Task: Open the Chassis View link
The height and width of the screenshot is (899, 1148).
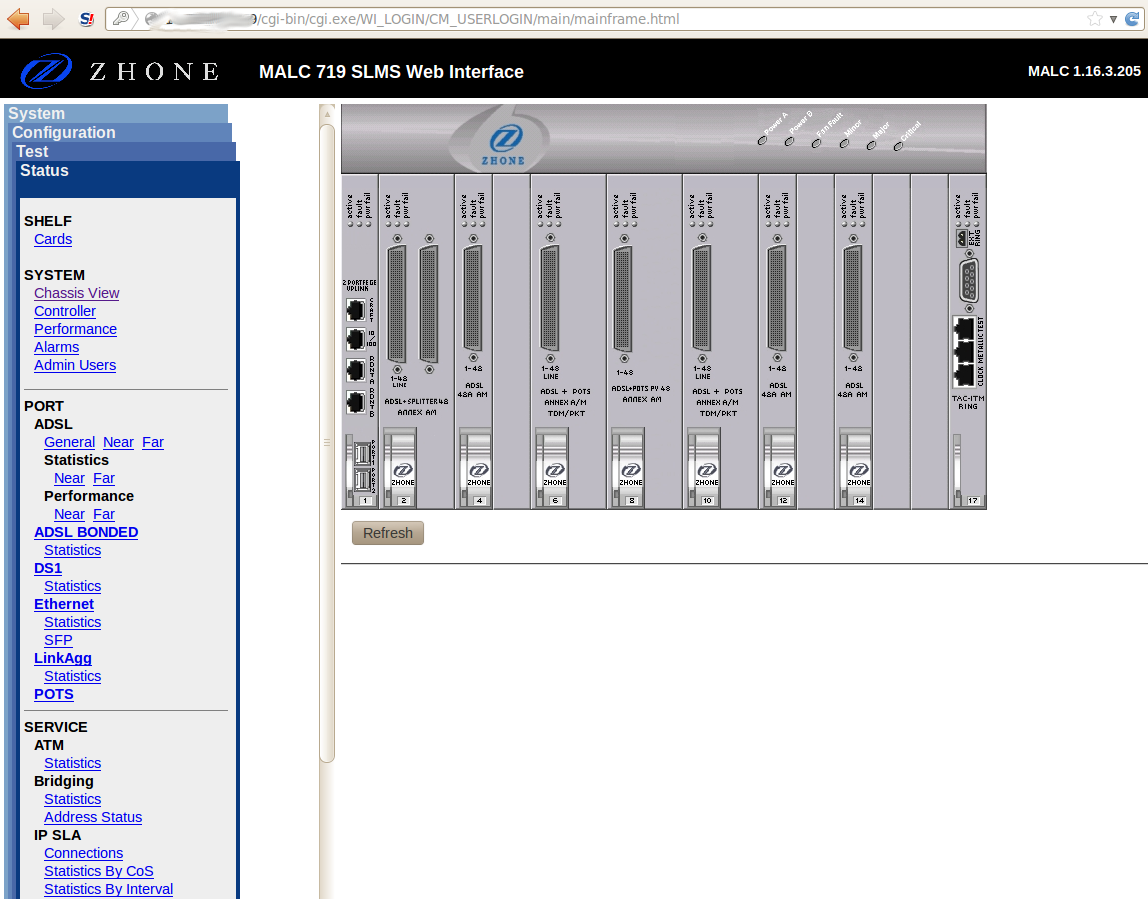Action: [x=76, y=293]
